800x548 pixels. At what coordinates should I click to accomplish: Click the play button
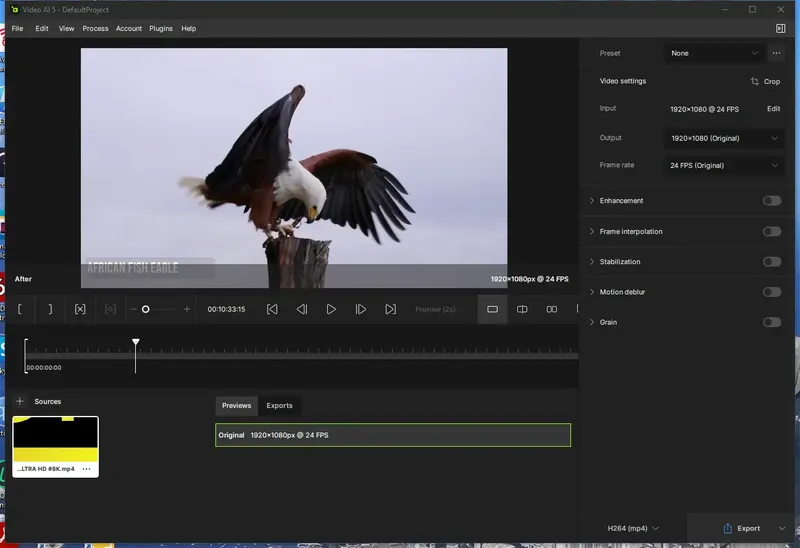331,310
